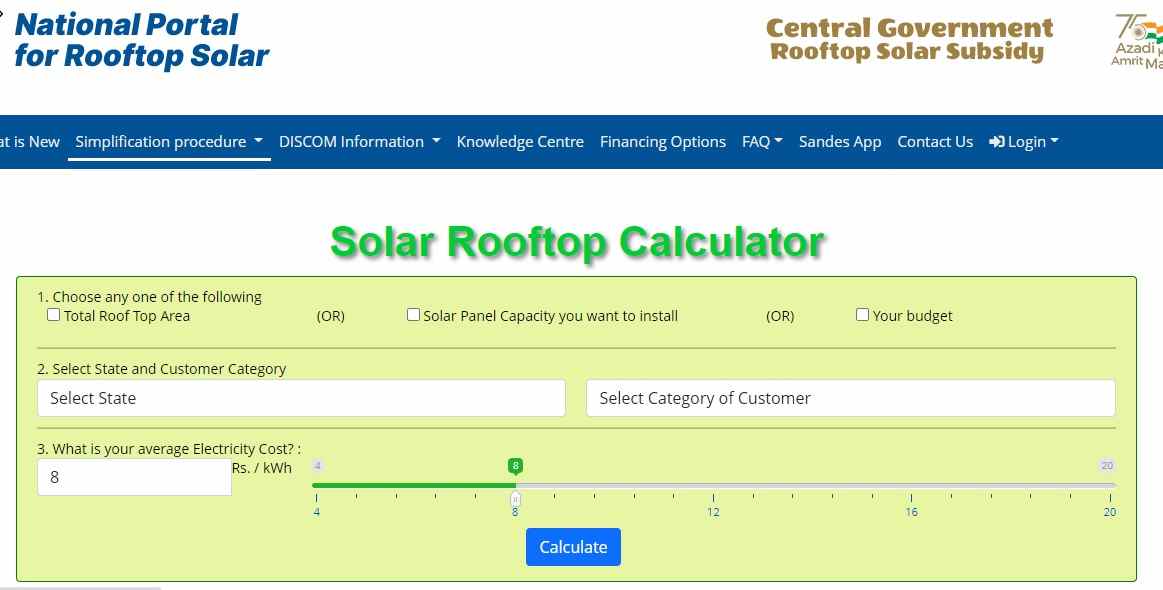Click the Central Government Rooftop Solar Subsidy banner
The height and width of the screenshot is (590, 1163).
tap(909, 39)
